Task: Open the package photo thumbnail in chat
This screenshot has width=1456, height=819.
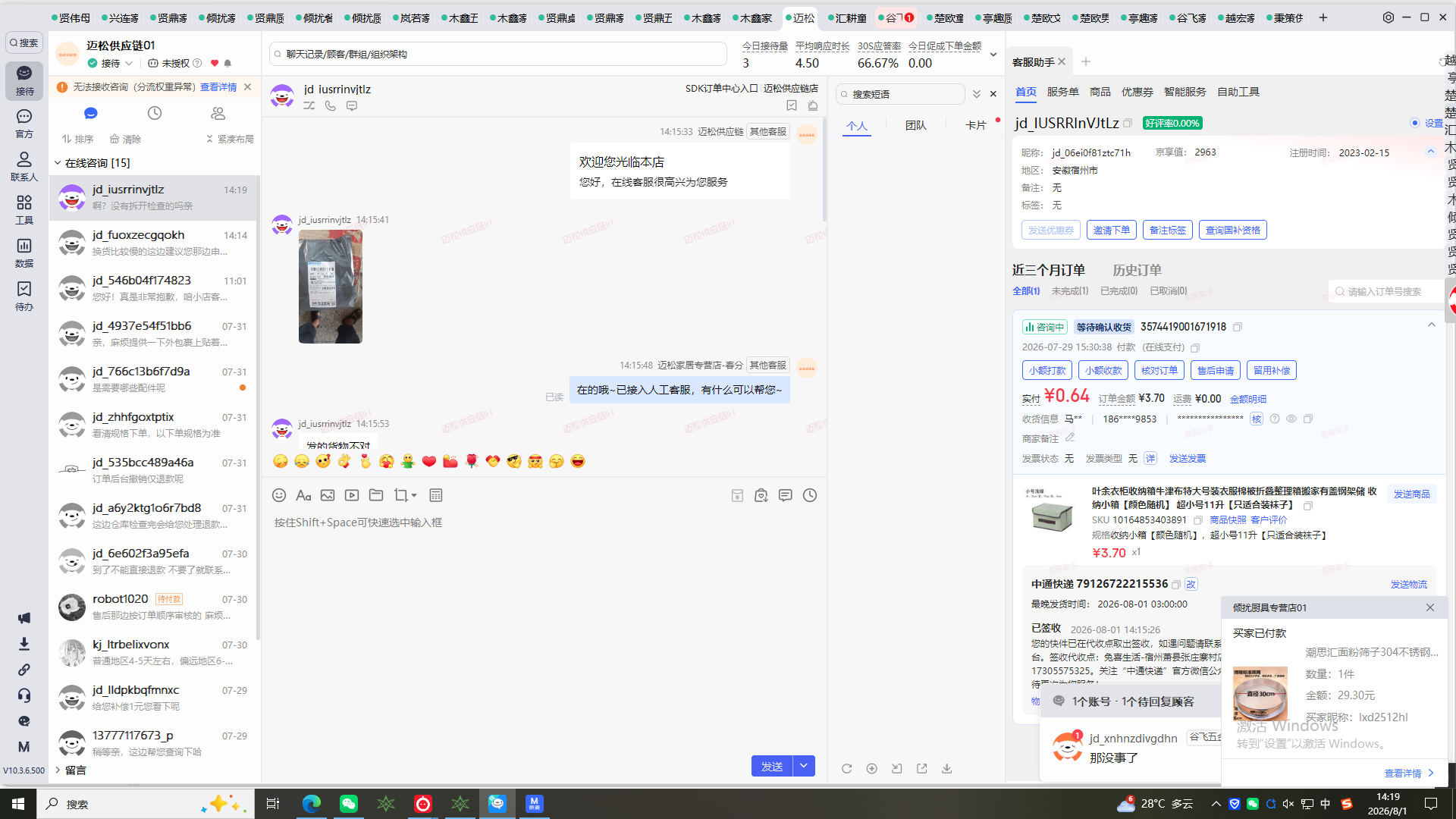Action: 331,287
